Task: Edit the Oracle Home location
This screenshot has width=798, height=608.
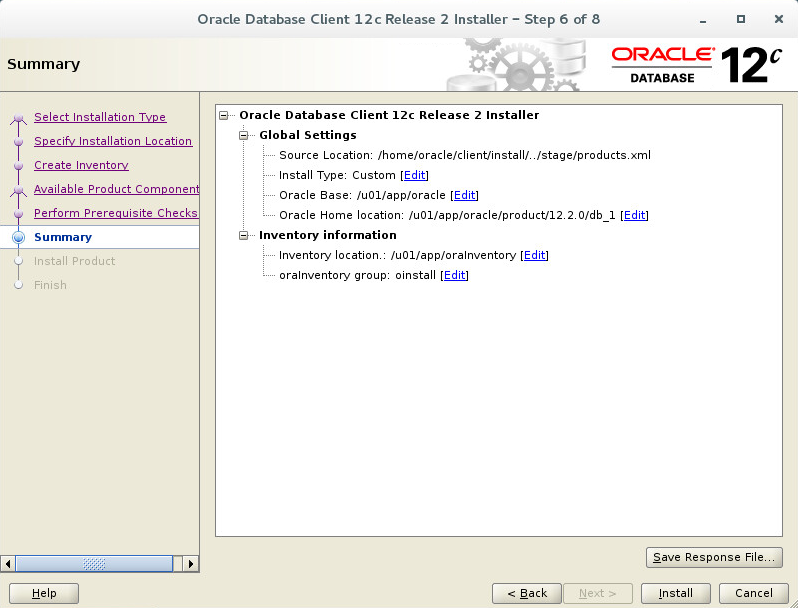Action: pos(634,215)
